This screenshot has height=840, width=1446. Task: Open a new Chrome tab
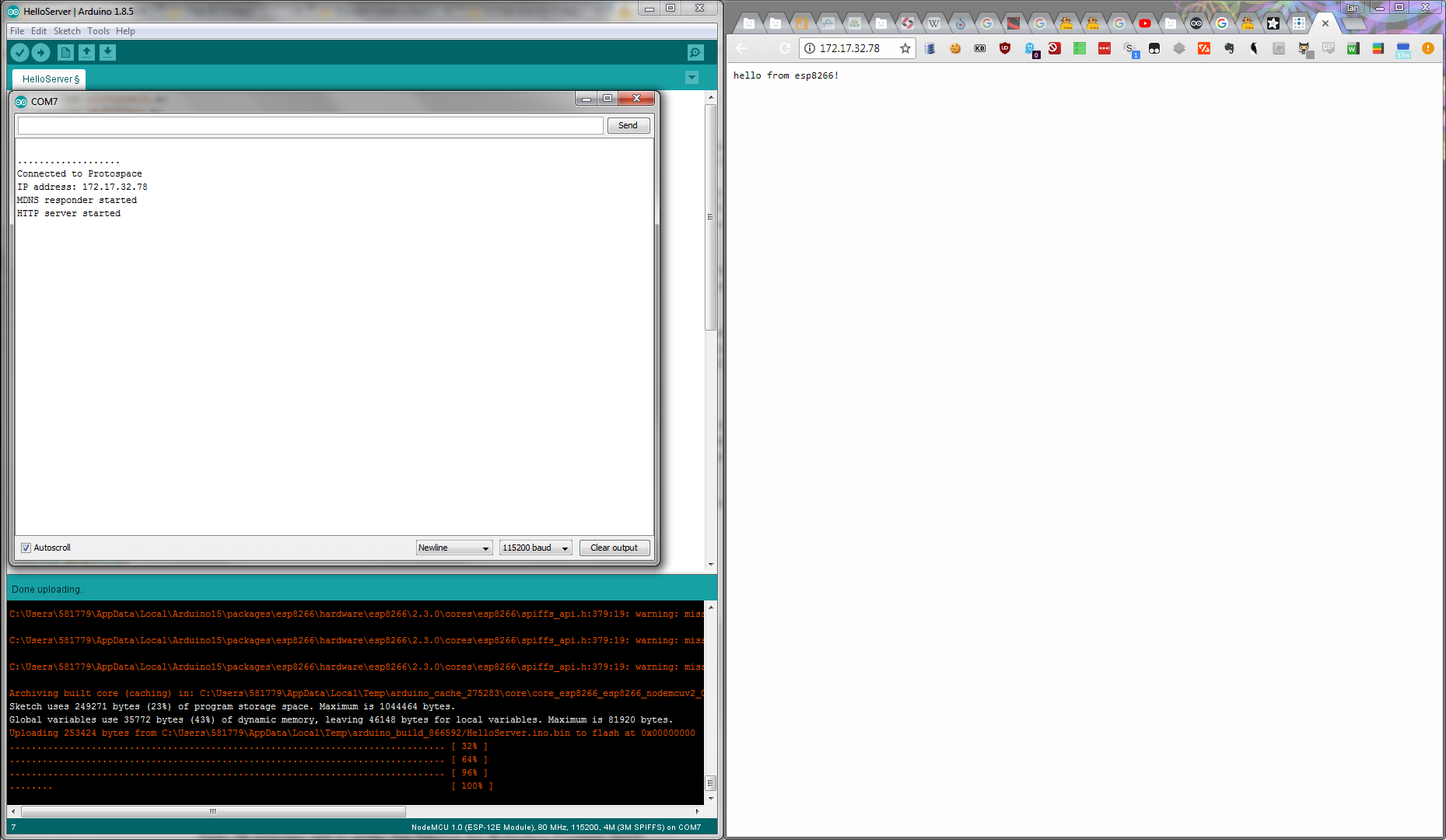click(1353, 23)
